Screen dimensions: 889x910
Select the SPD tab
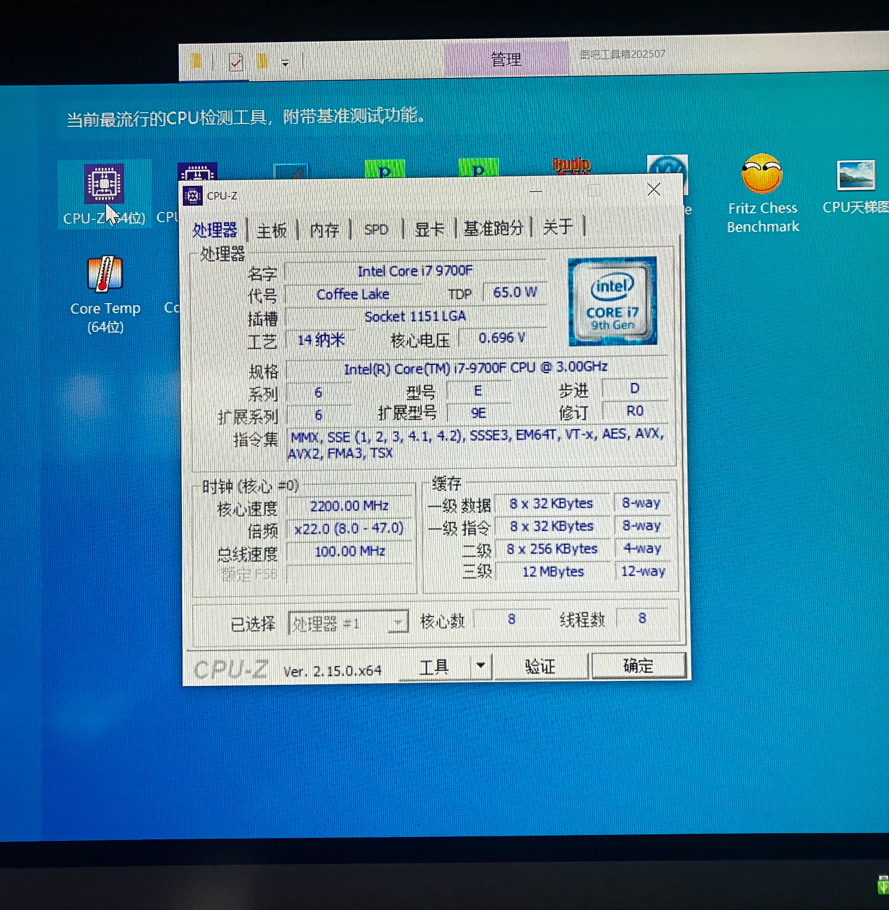pyautogui.click(x=376, y=230)
